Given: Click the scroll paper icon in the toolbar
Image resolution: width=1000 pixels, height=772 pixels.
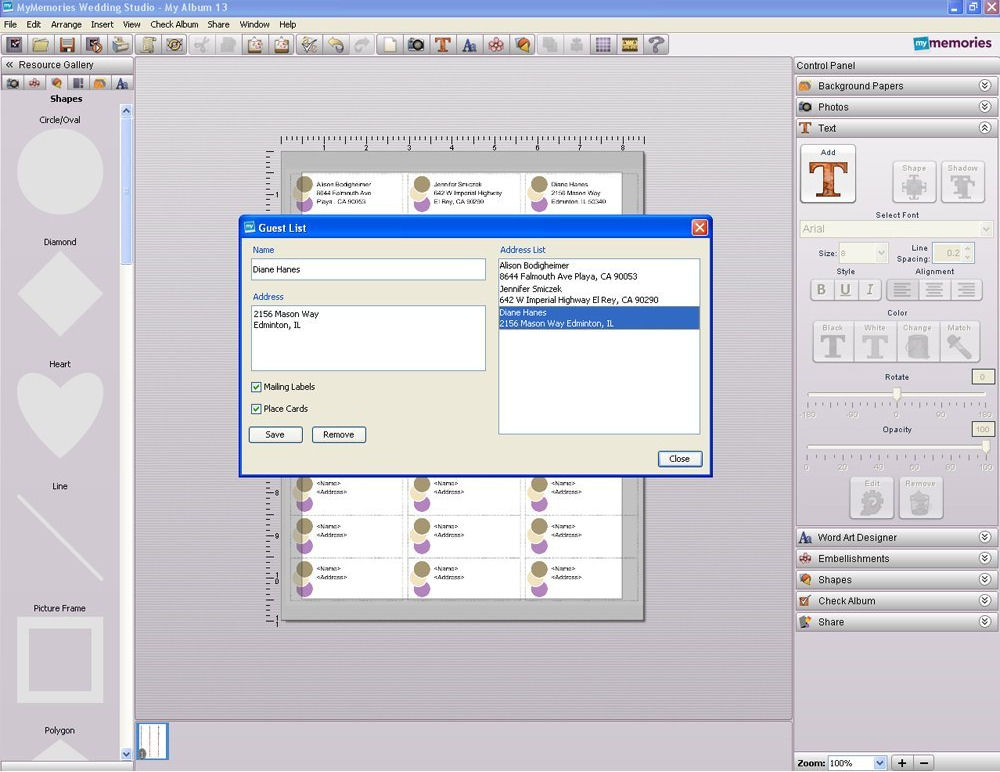Looking at the screenshot, I should (x=149, y=45).
